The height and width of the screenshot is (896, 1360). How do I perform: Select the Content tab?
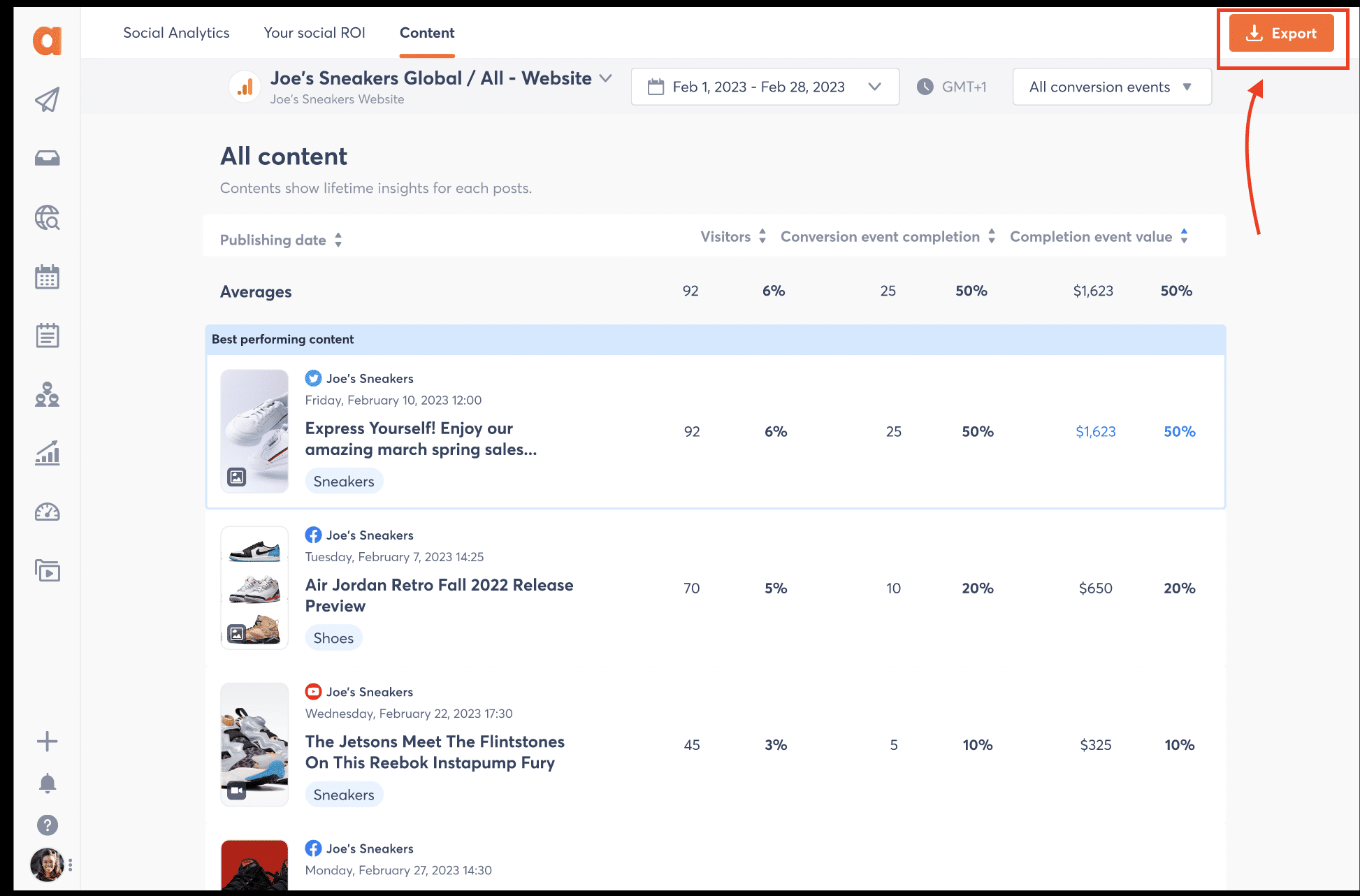pyautogui.click(x=427, y=33)
